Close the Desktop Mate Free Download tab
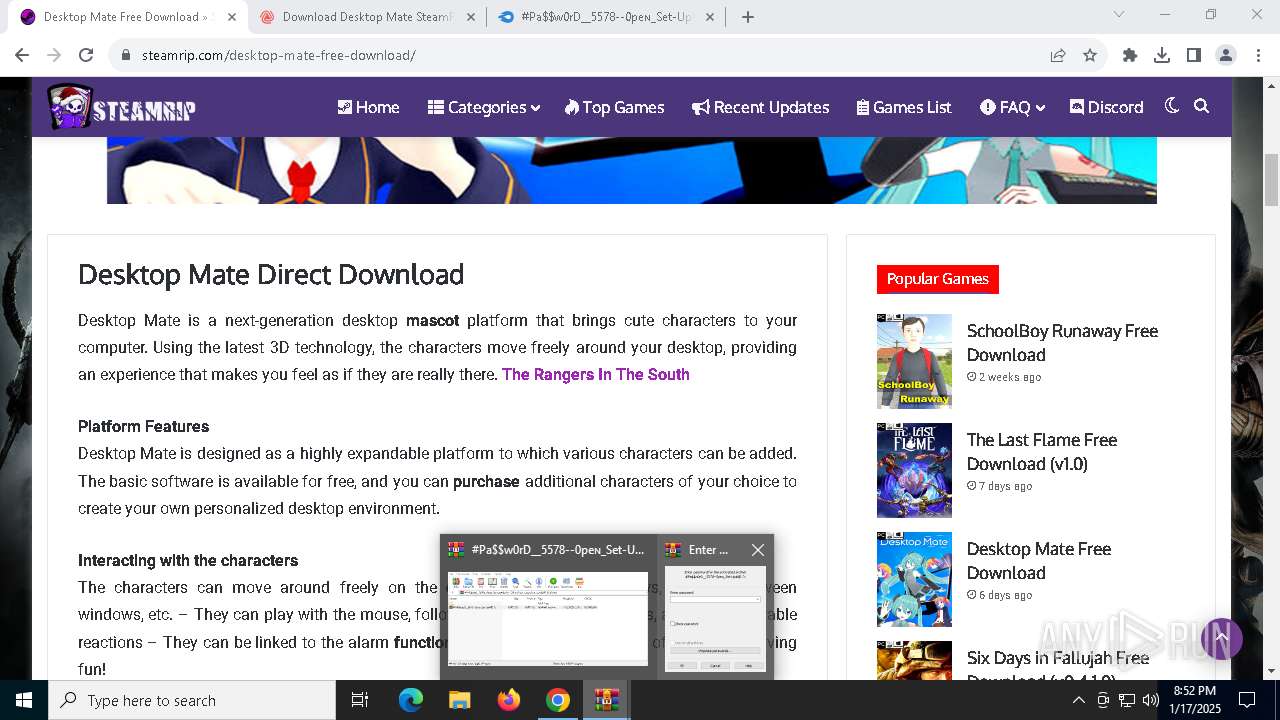Viewport: 1280px width, 720px height. (x=232, y=17)
